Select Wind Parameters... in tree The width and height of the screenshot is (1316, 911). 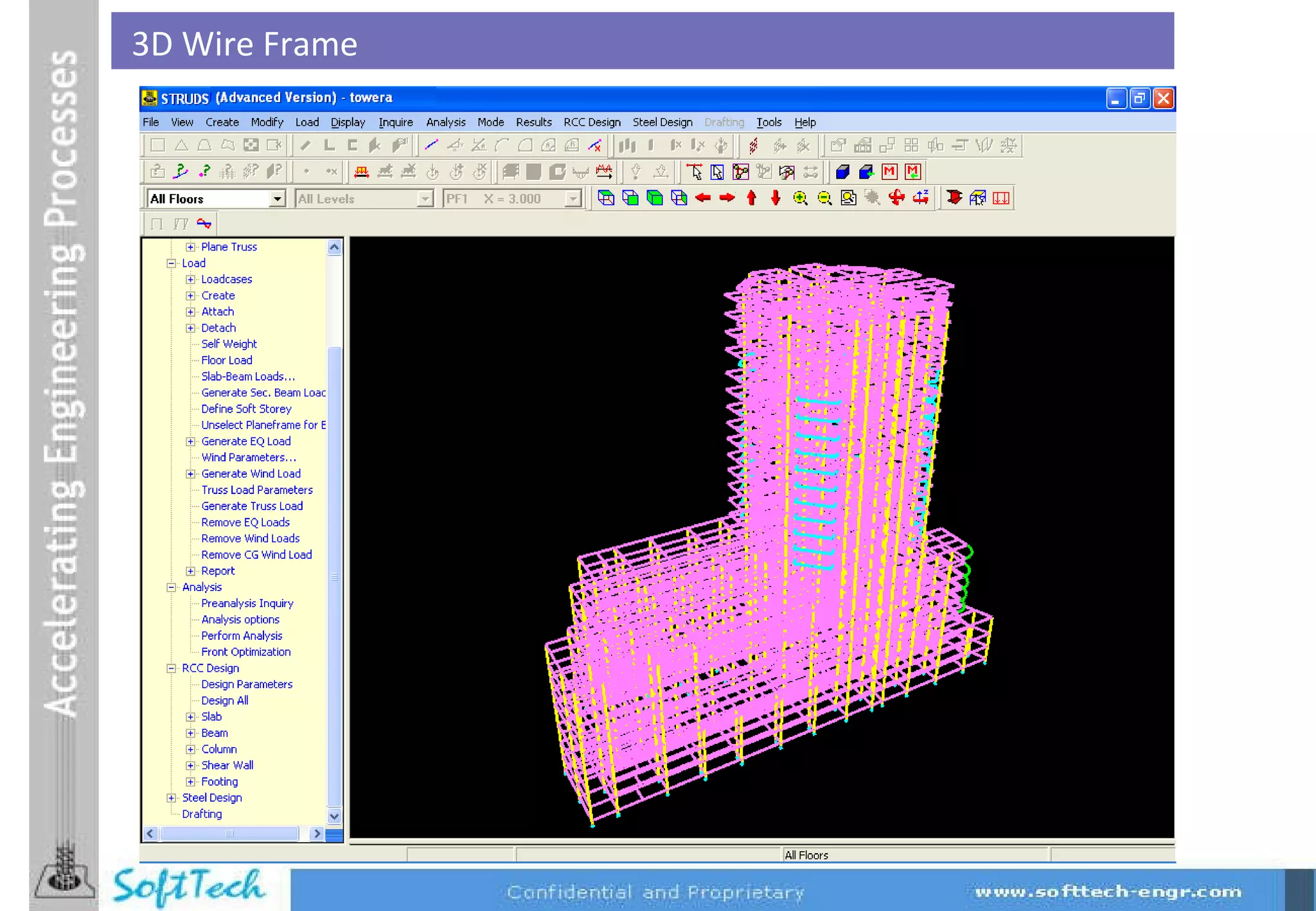click(249, 457)
